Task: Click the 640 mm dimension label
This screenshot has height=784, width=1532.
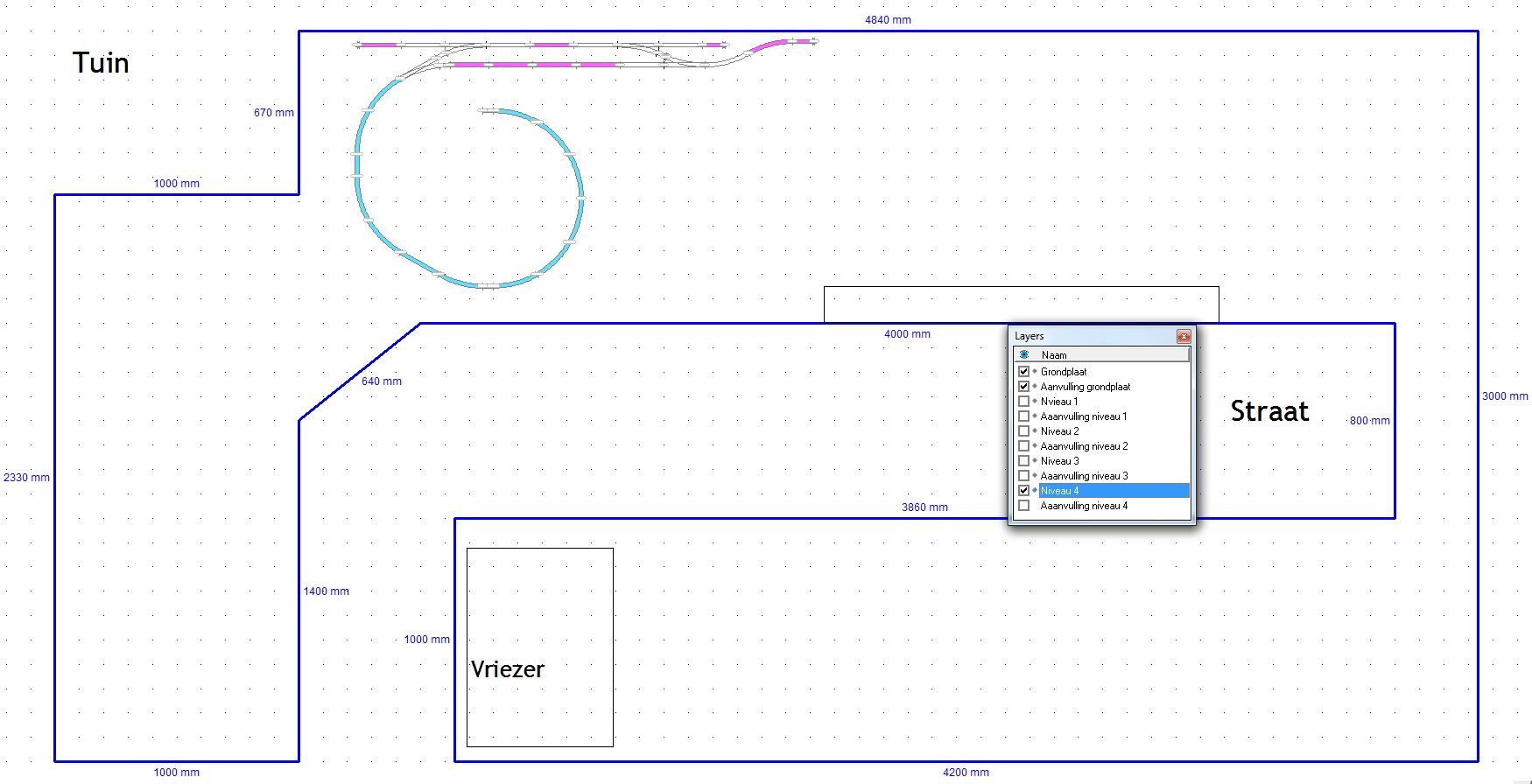Action: [x=382, y=381]
